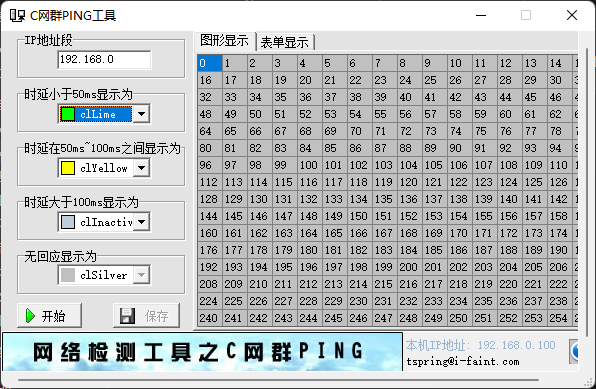
Task: Select grid cell 36
Action: pyautogui.click(x=310, y=97)
